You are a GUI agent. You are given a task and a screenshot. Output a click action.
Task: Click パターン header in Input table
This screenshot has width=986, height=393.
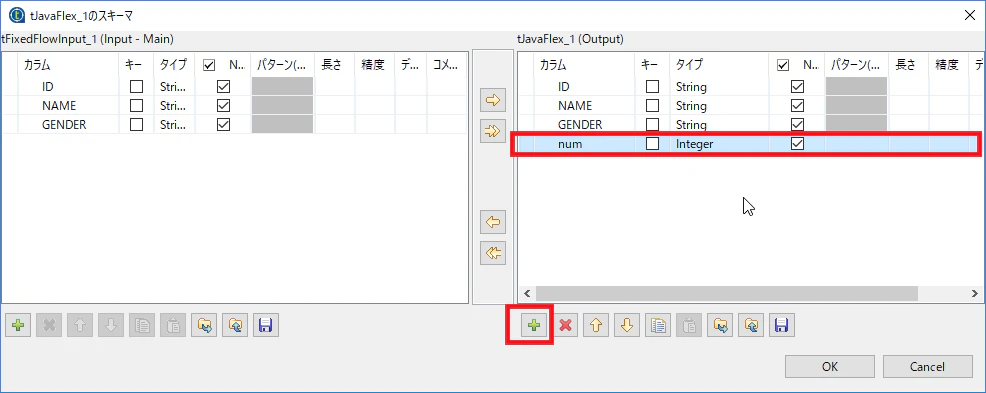tap(282, 64)
